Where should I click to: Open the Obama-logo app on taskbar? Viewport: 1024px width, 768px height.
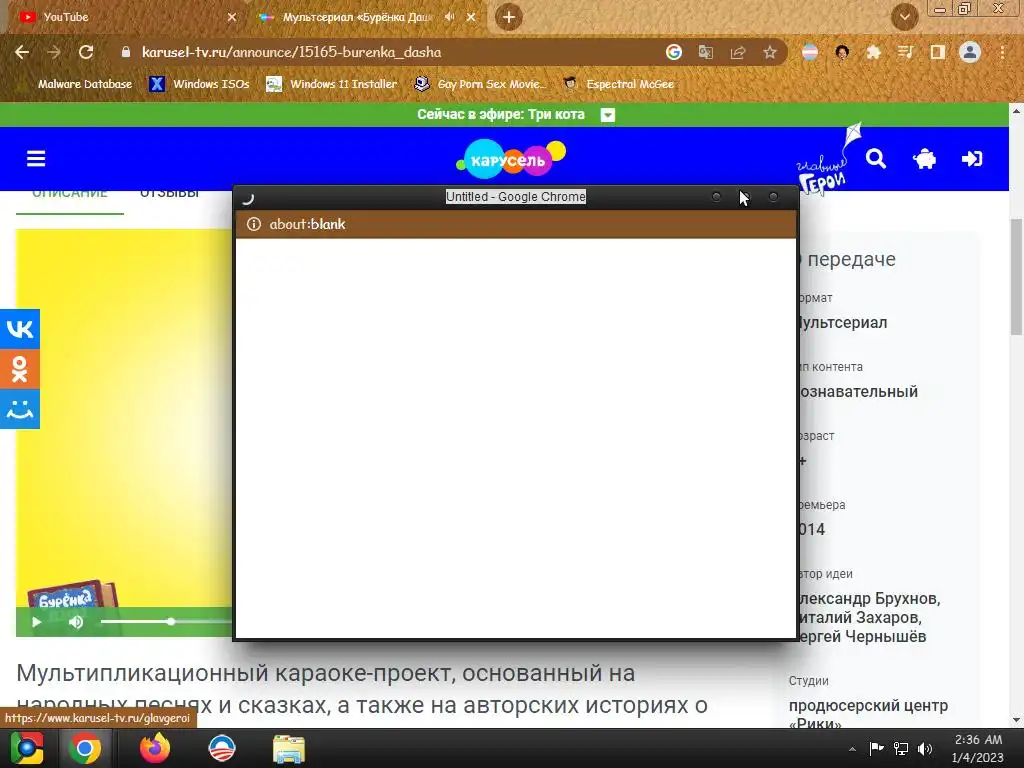pos(221,748)
